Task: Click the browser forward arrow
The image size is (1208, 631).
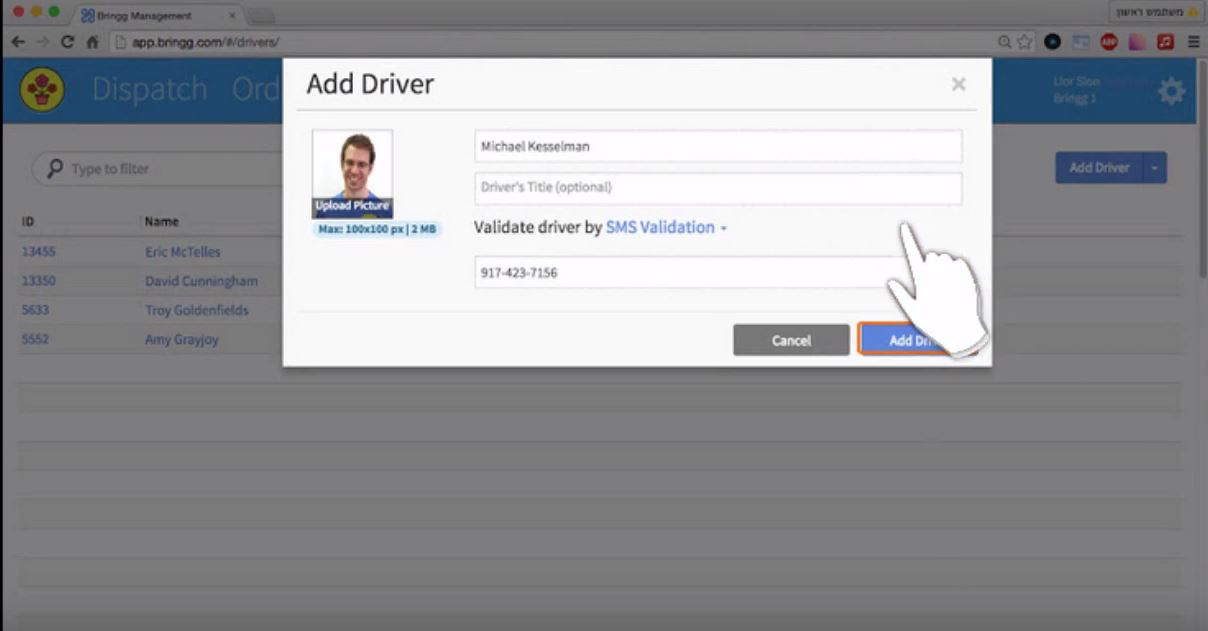Action: 42,42
